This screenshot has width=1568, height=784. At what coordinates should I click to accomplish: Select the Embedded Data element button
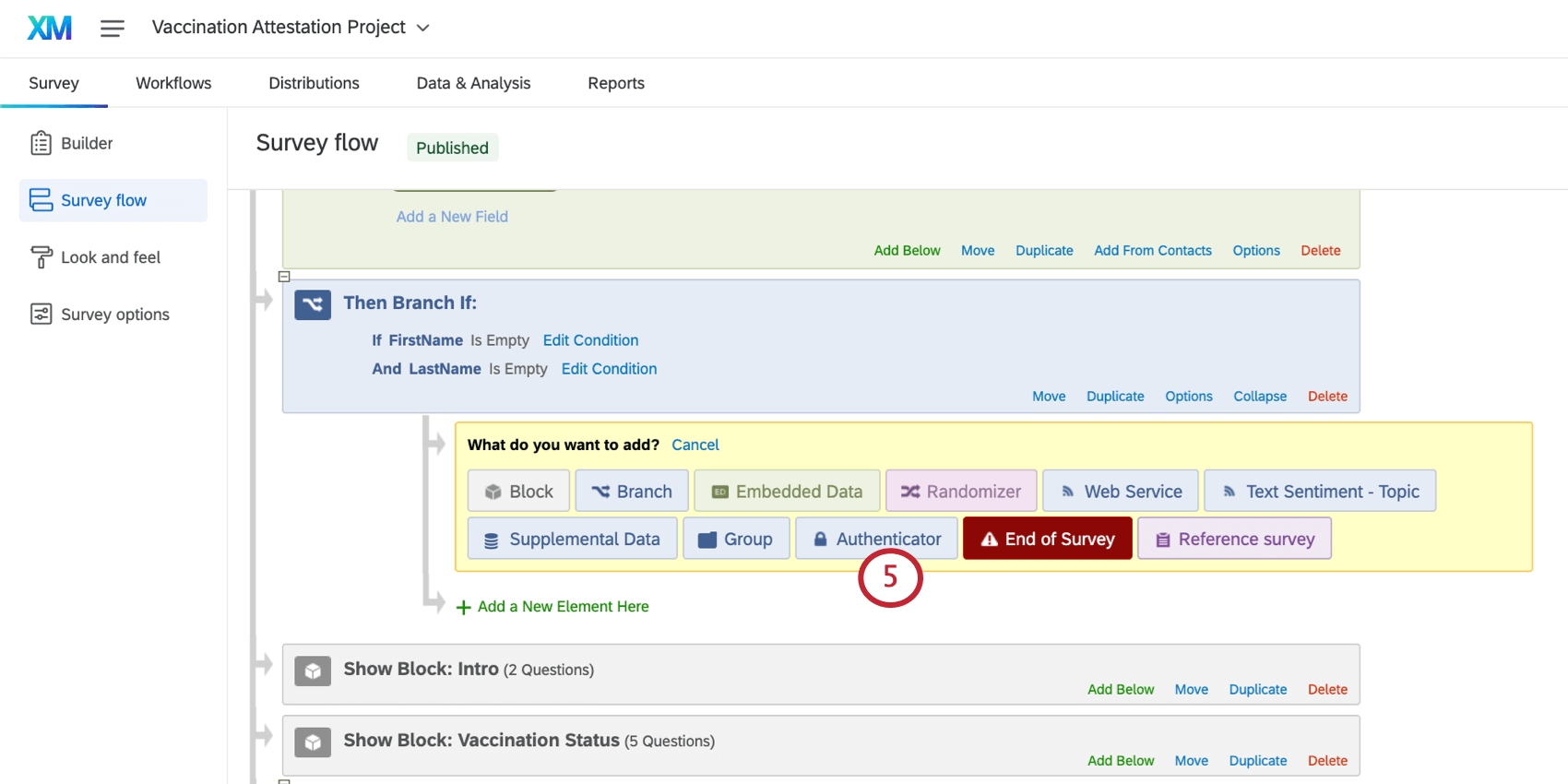coord(787,492)
